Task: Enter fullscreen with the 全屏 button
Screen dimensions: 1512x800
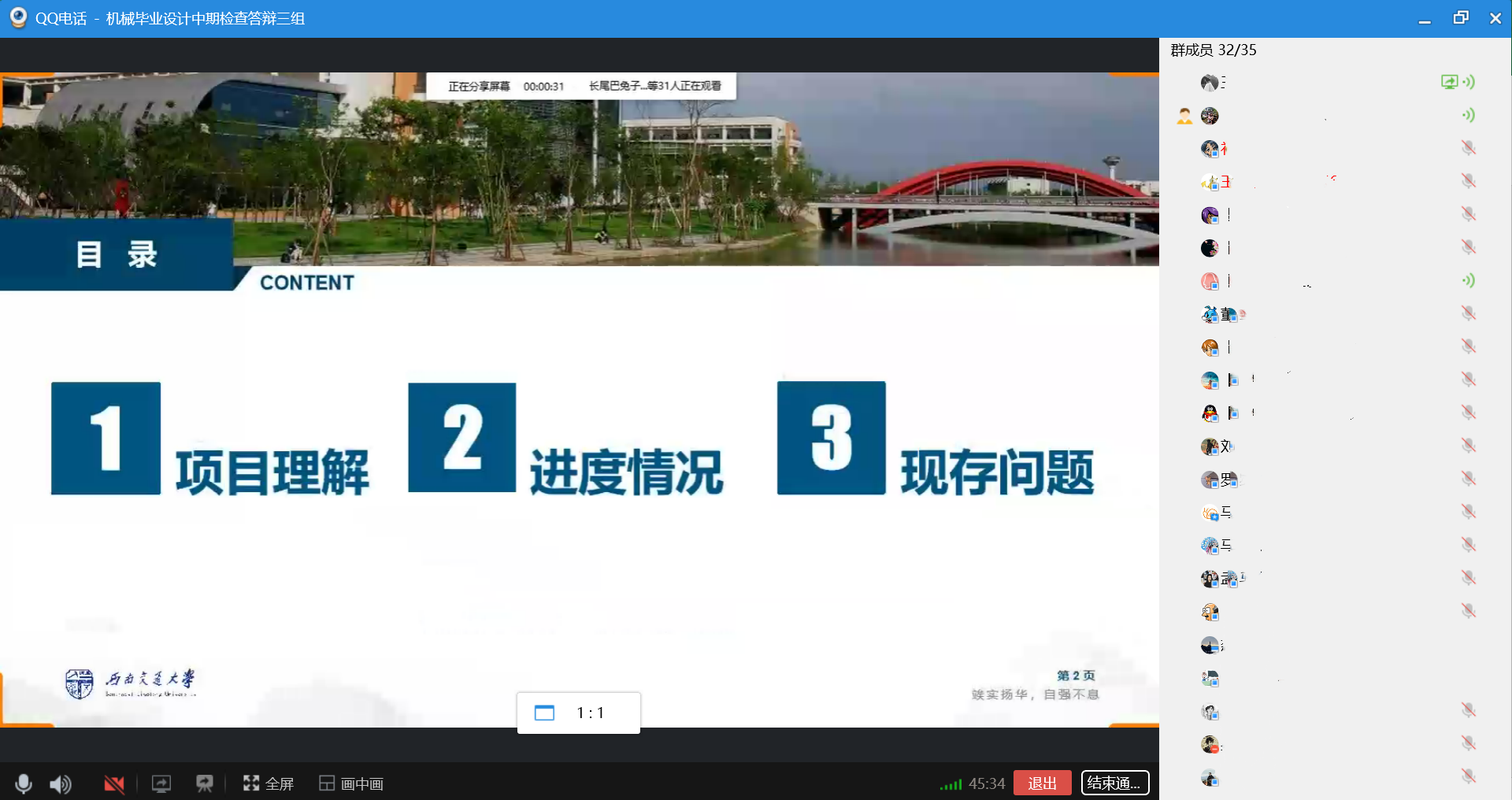Action: (x=269, y=783)
